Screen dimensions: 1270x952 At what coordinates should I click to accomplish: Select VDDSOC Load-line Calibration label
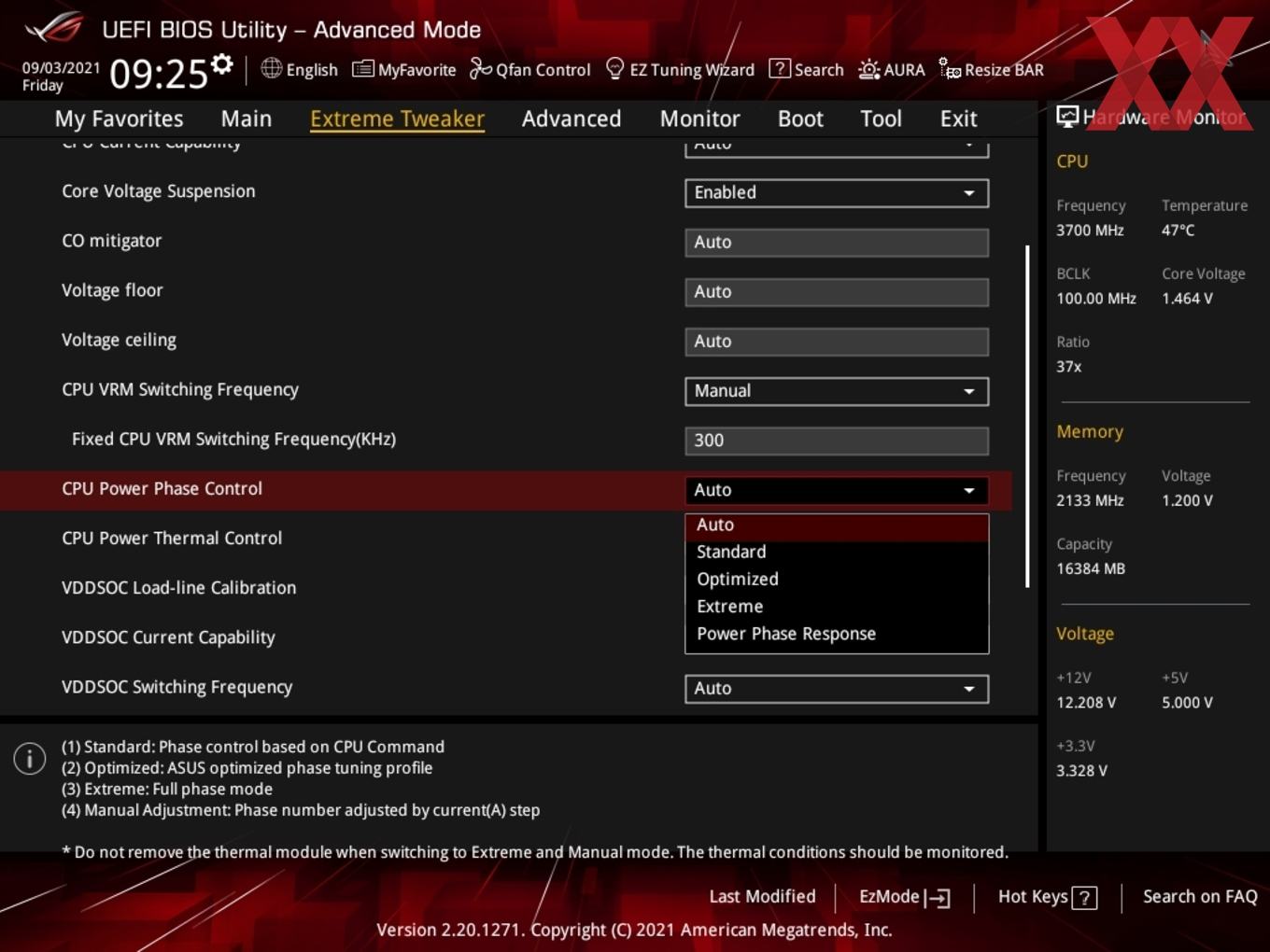(178, 588)
